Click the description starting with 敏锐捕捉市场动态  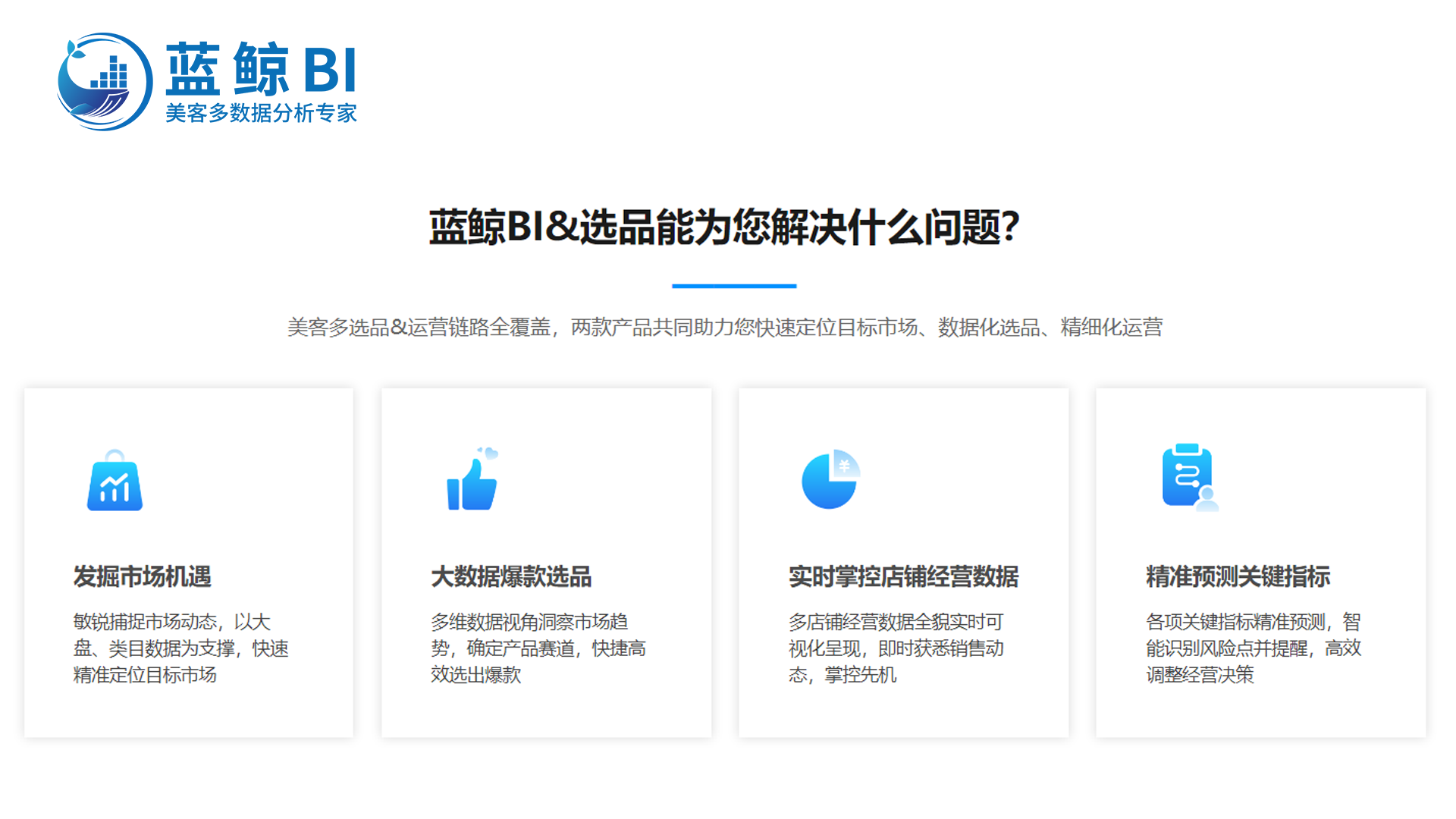coord(180,648)
